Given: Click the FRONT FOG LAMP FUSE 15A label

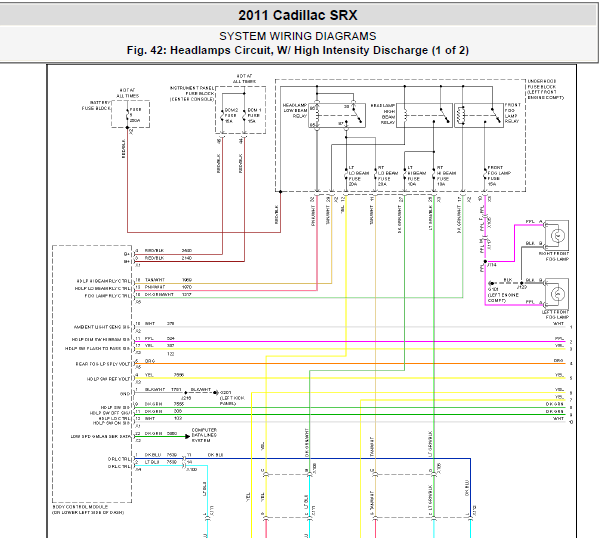Looking at the screenshot, I should [x=499, y=176].
